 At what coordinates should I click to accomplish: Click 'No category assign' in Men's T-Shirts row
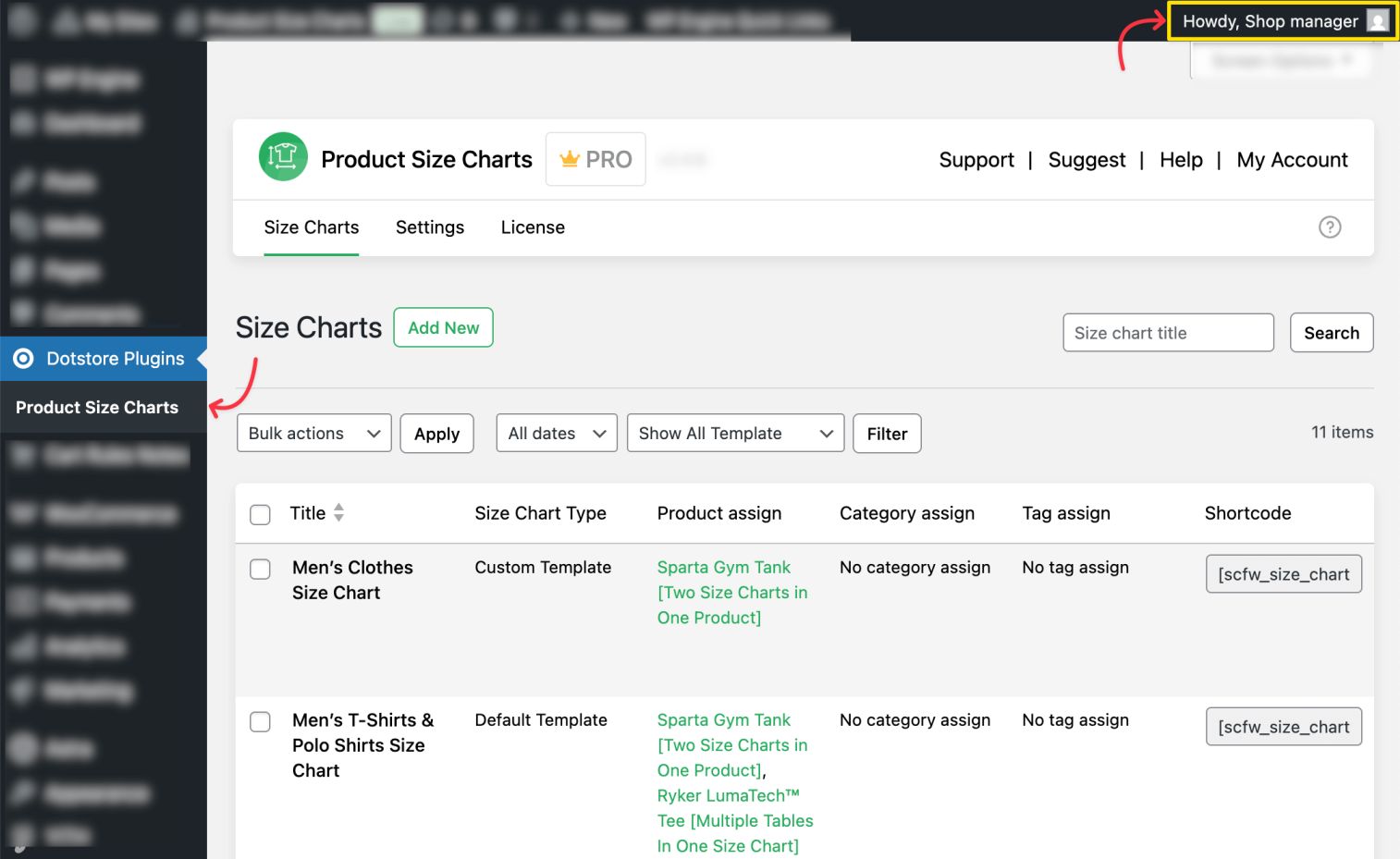point(915,720)
